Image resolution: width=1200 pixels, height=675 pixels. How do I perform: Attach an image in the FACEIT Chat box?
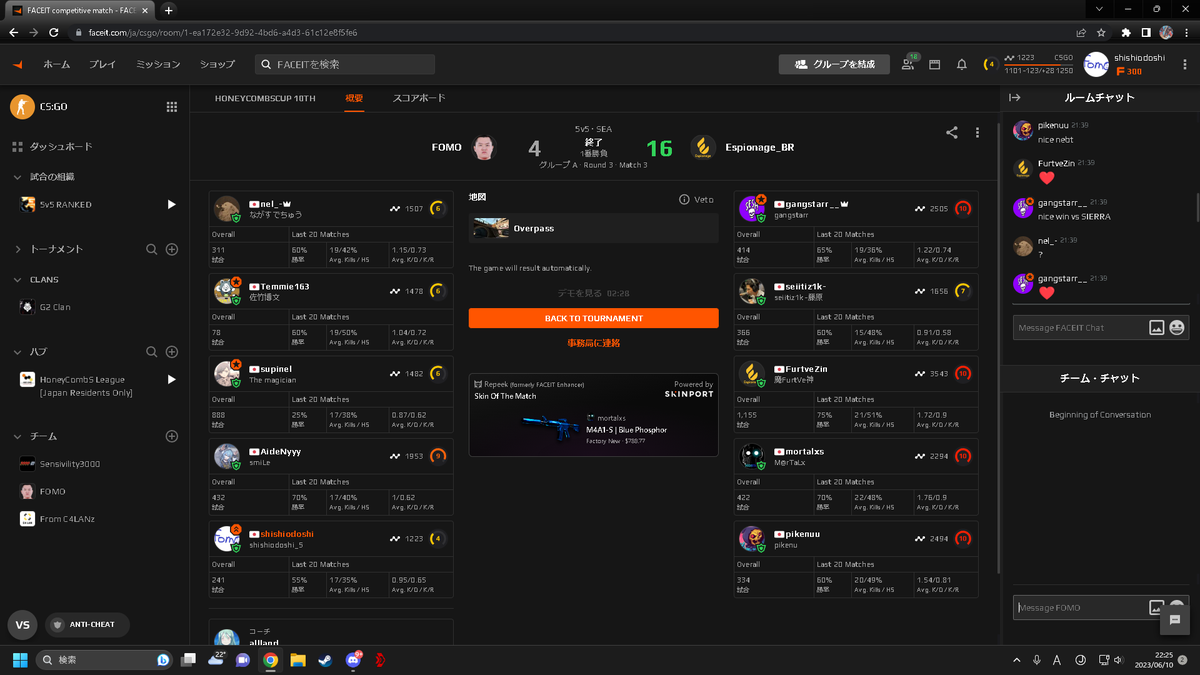1157,328
